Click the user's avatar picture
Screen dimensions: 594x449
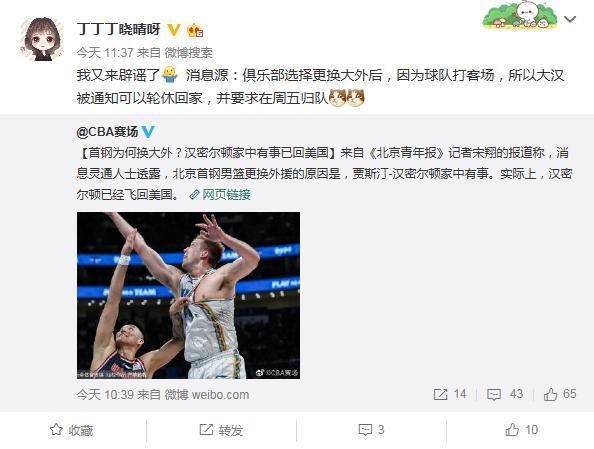click(x=42, y=39)
